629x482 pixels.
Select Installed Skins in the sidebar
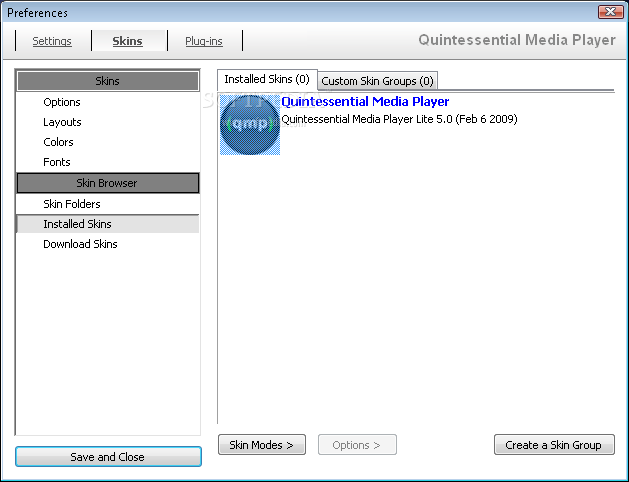pos(108,224)
